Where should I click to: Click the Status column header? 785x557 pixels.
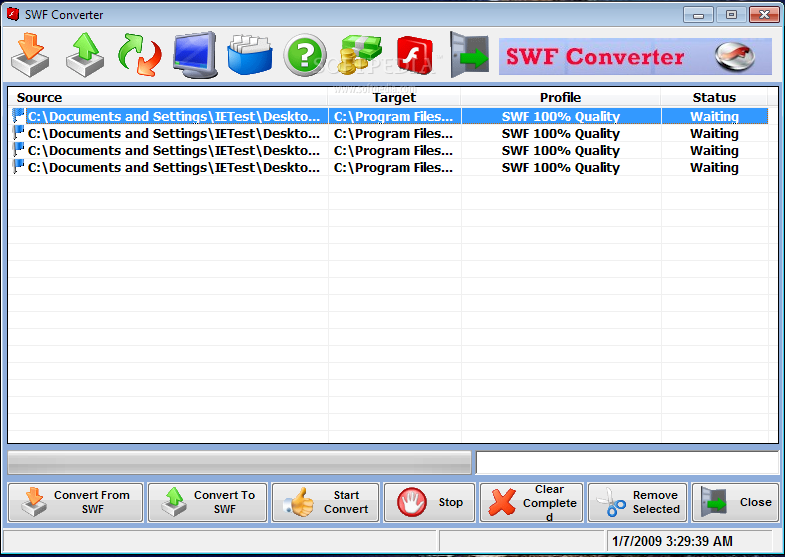[x=714, y=98]
